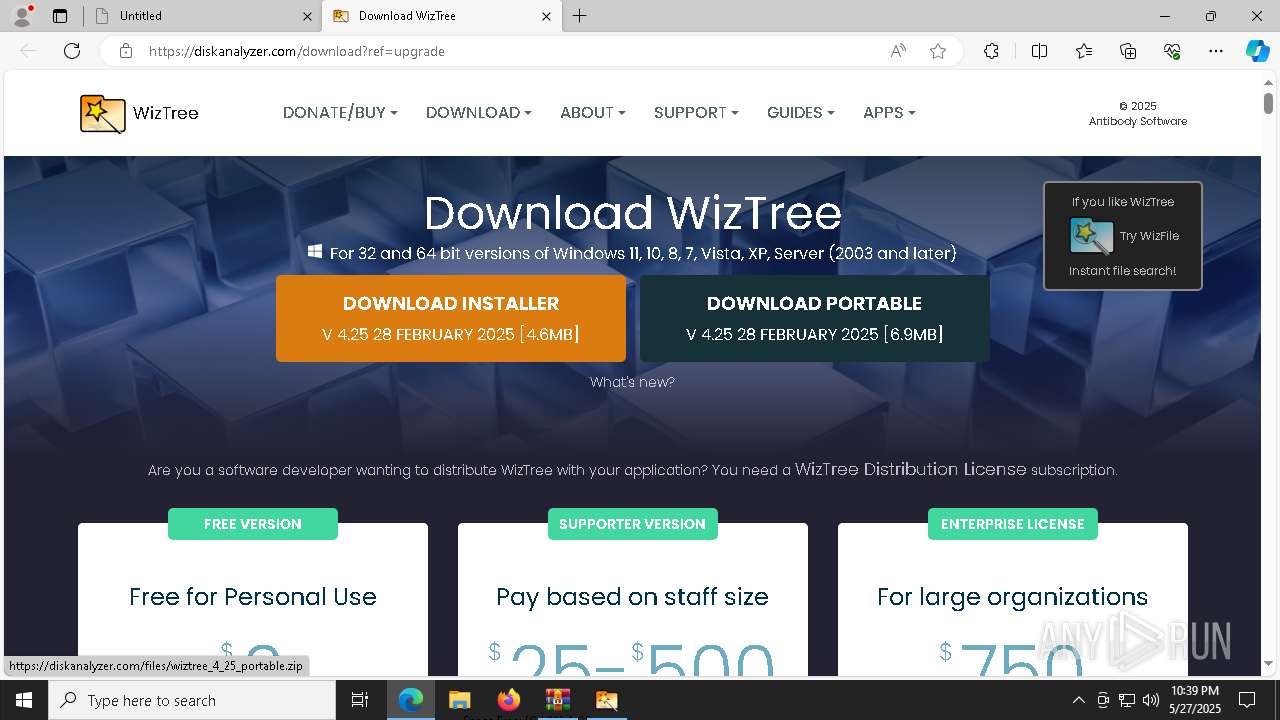Open WizTree app in the taskbar
The image size is (1280, 720).
pos(607,700)
